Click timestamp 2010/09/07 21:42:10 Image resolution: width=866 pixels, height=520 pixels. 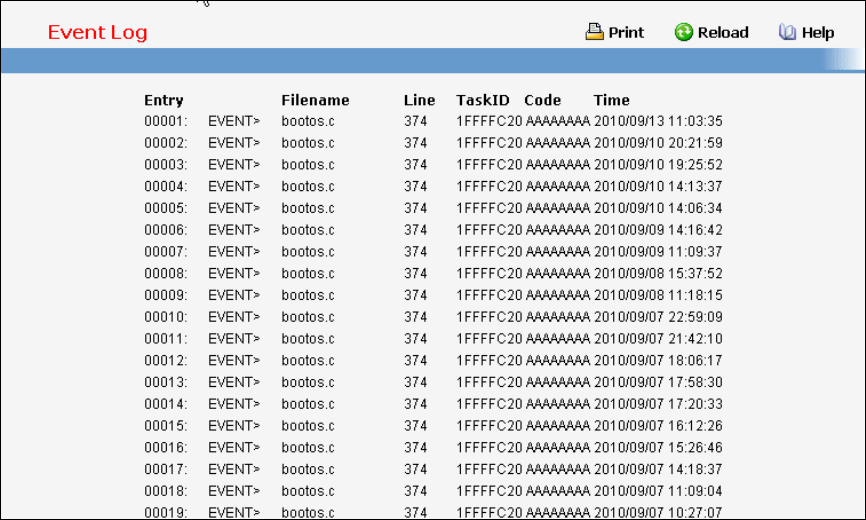coord(658,338)
